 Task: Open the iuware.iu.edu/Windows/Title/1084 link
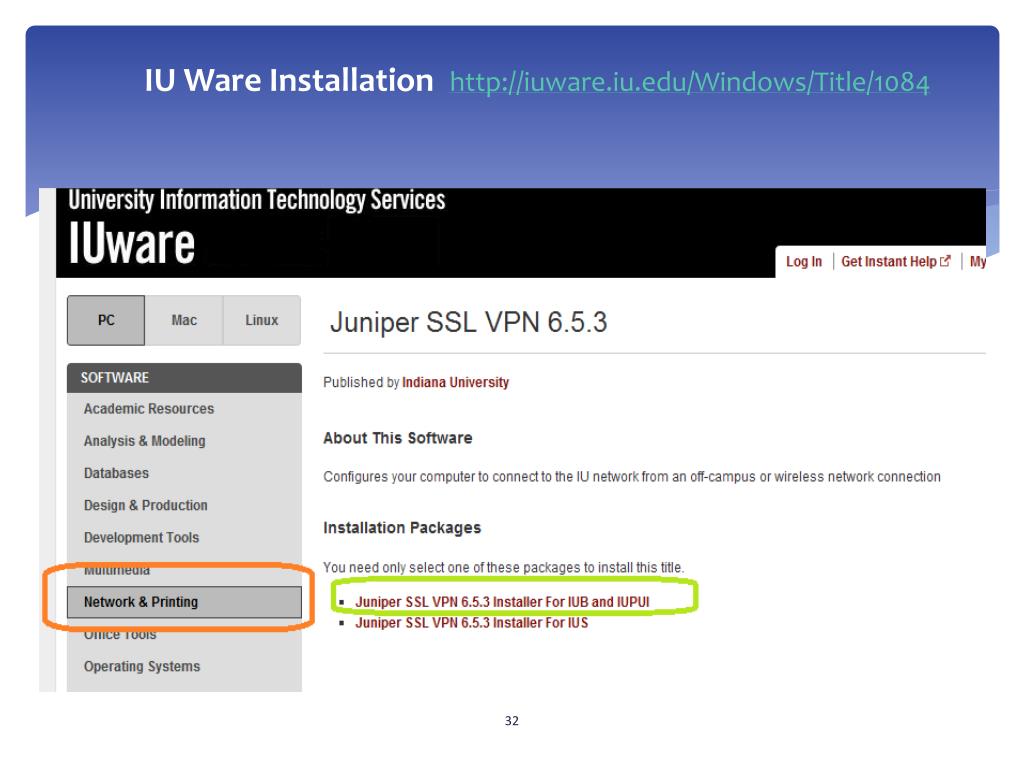click(689, 82)
